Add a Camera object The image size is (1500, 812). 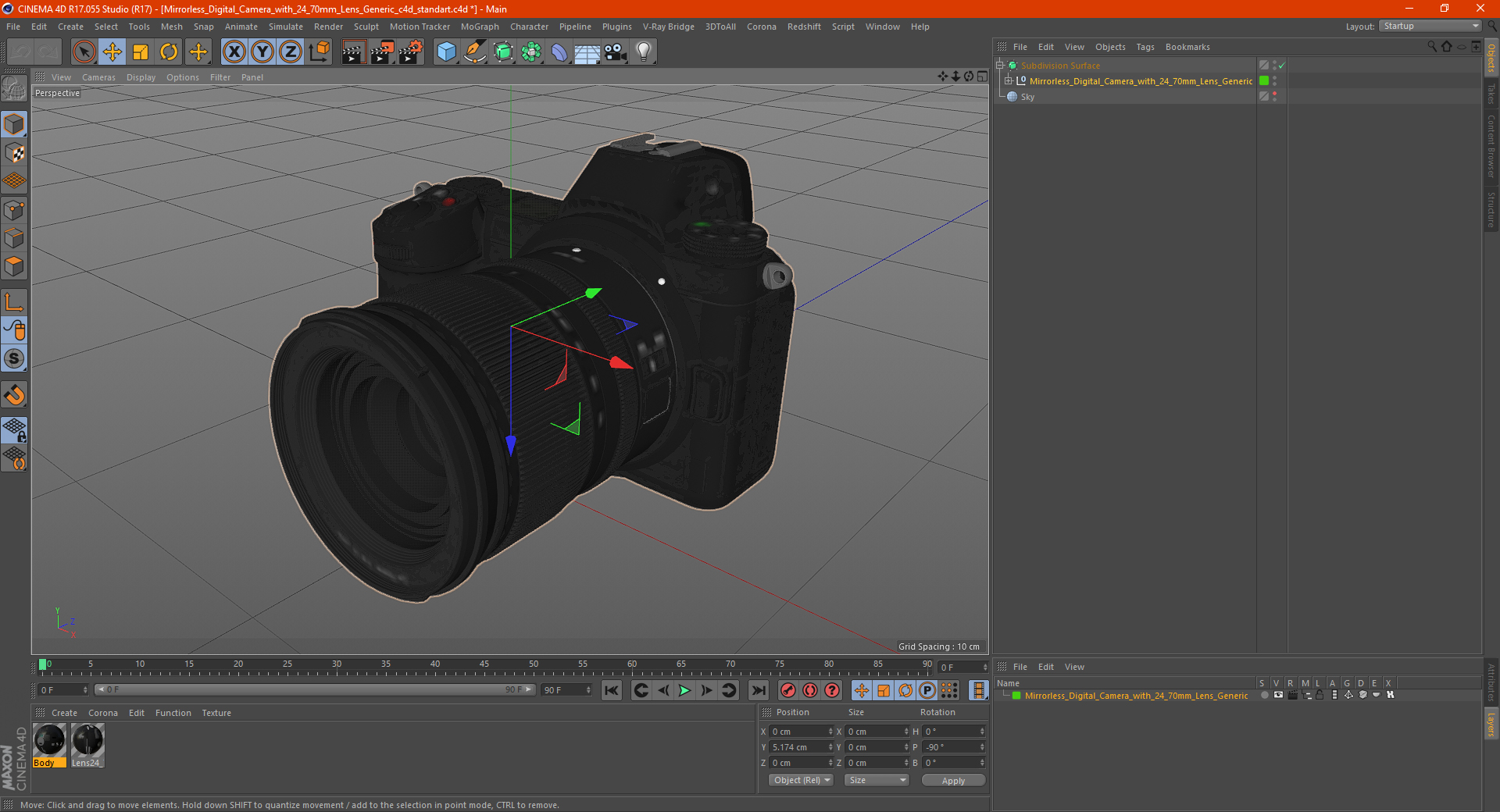click(616, 52)
